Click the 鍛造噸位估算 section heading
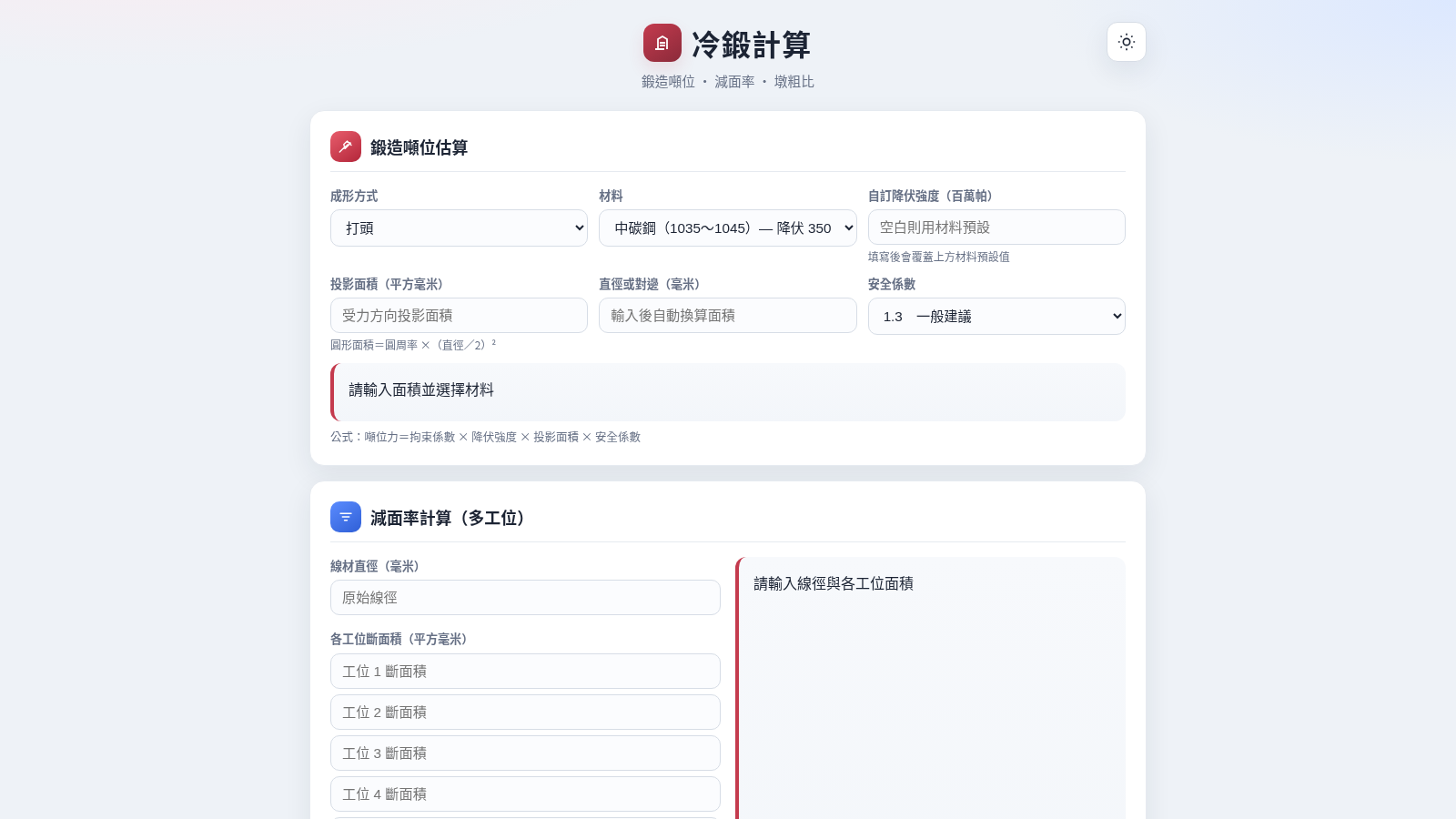The image size is (1456, 819). pyautogui.click(x=419, y=147)
